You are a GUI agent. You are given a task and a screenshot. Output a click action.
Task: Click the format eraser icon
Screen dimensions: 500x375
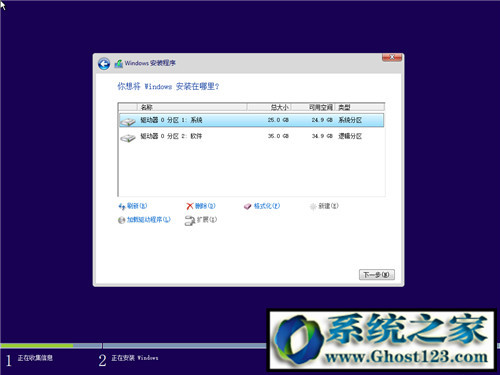click(x=247, y=207)
